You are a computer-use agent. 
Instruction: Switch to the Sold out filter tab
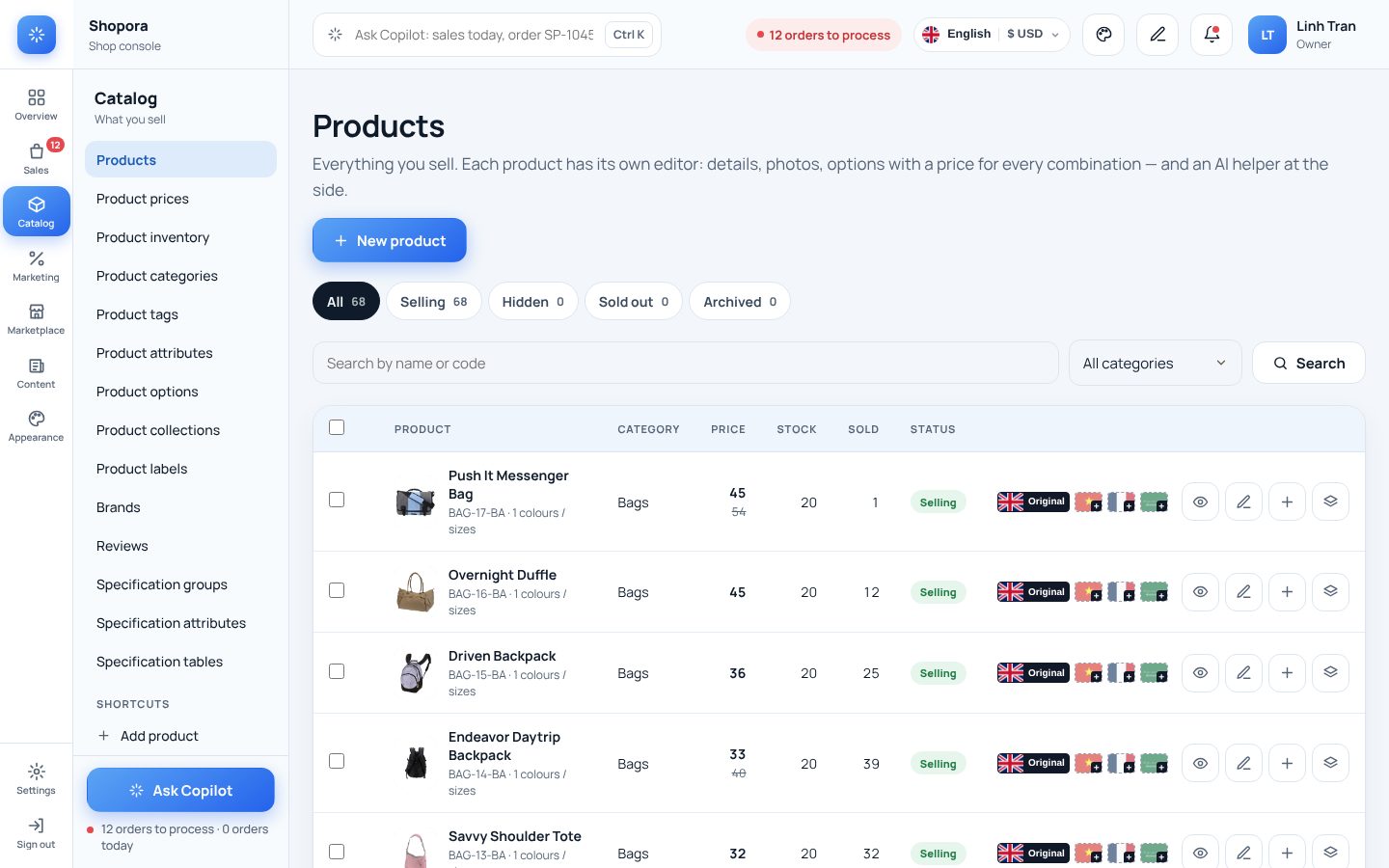coord(634,302)
